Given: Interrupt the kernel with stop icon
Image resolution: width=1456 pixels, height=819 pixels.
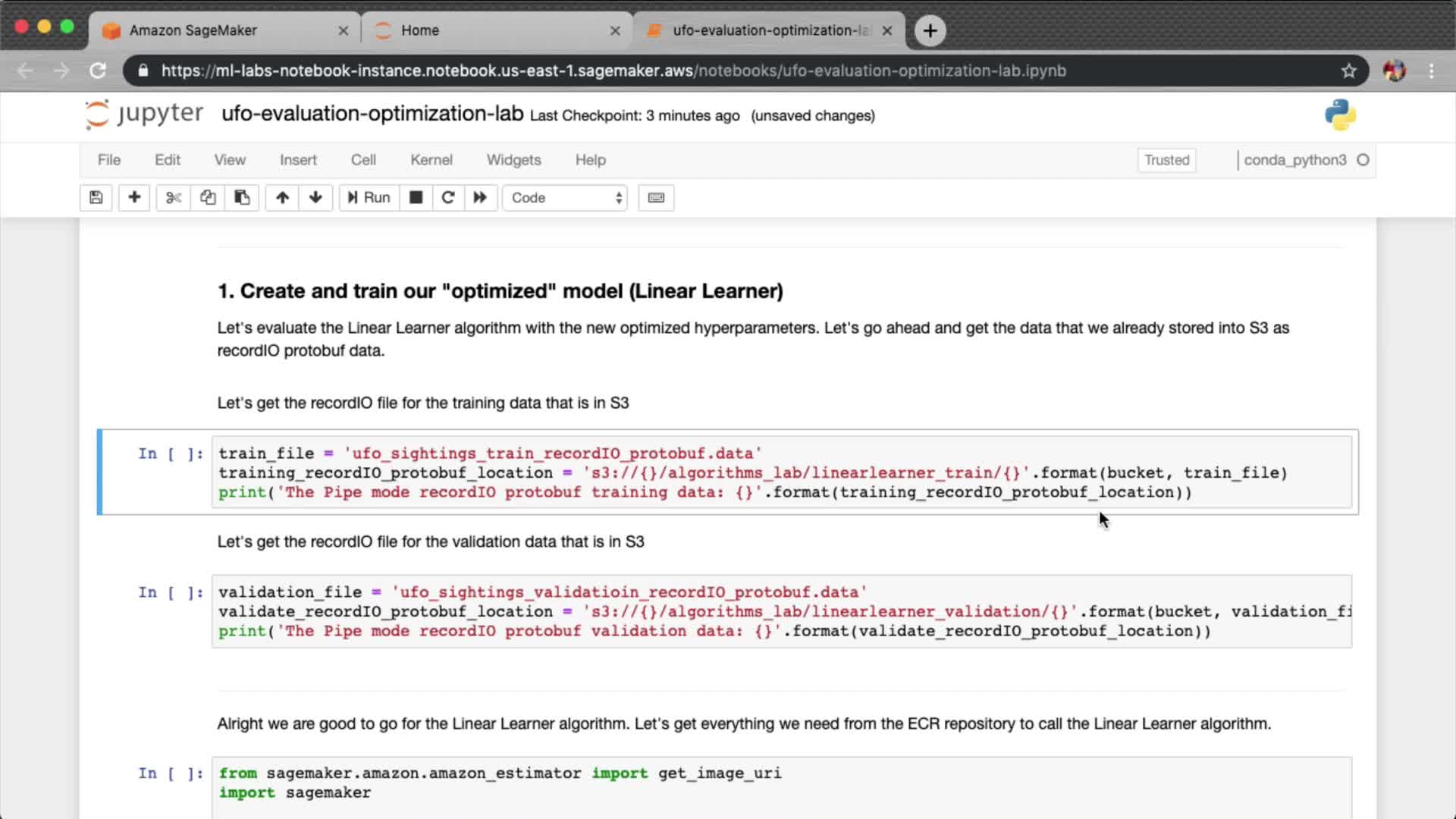Looking at the screenshot, I should pos(416,198).
